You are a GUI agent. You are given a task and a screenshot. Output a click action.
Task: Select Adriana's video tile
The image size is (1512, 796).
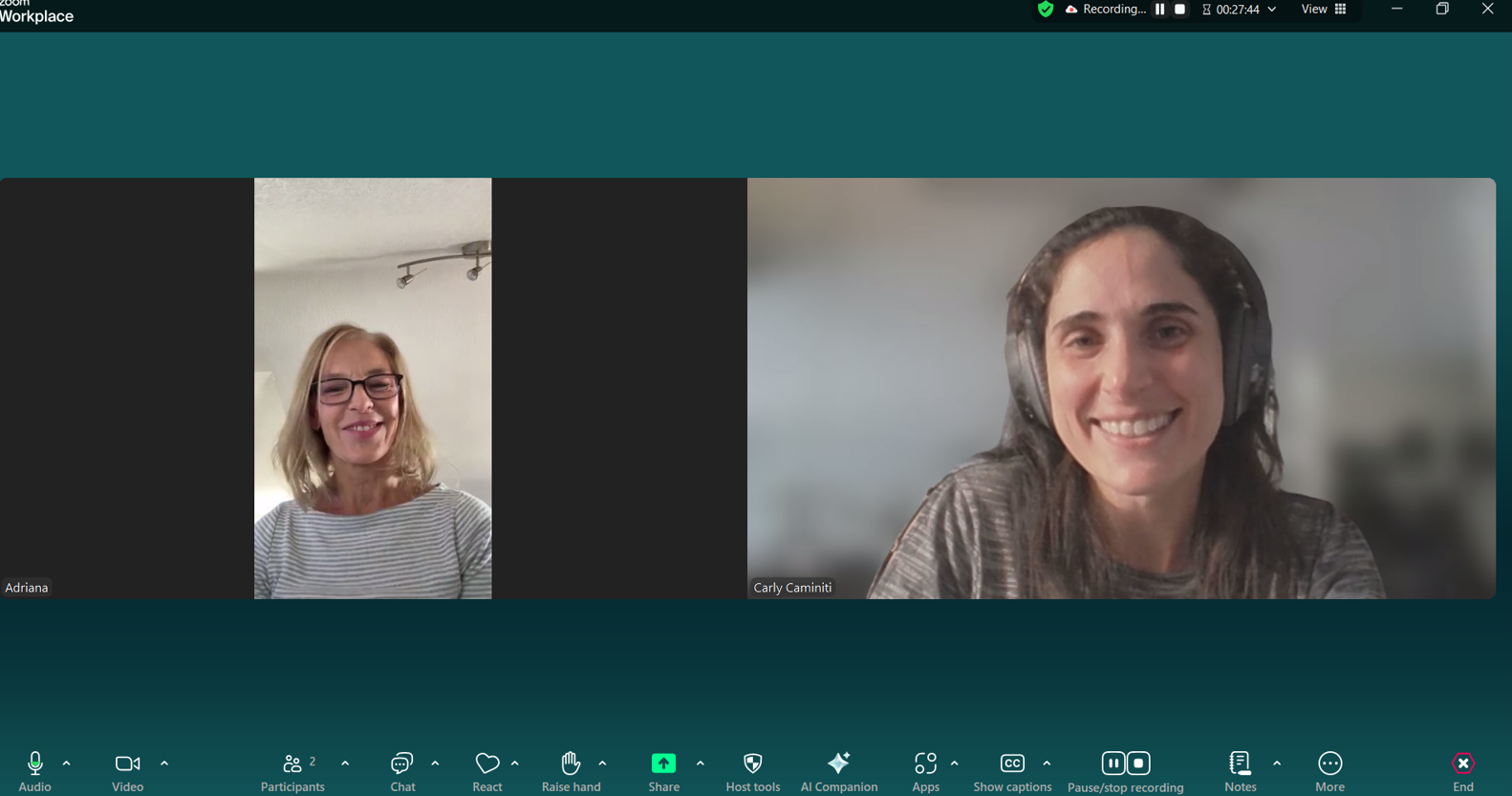tap(373, 388)
